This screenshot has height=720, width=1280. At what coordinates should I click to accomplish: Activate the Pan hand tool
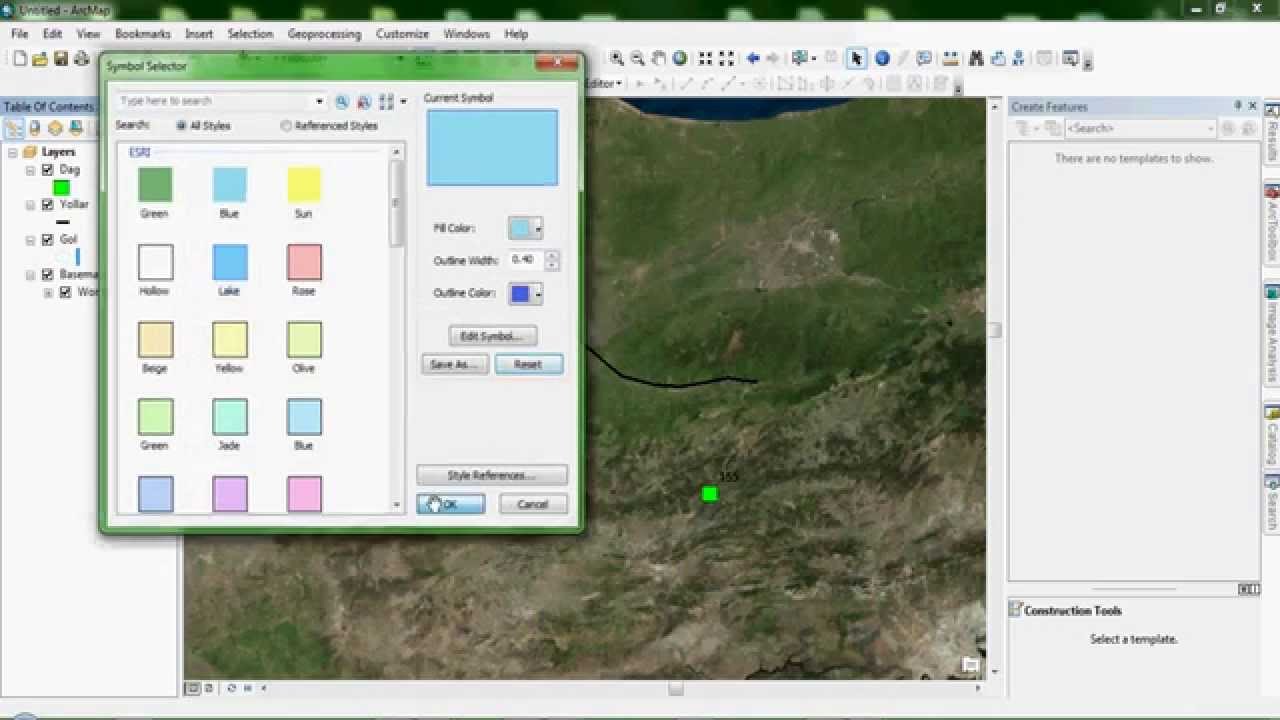click(x=659, y=58)
